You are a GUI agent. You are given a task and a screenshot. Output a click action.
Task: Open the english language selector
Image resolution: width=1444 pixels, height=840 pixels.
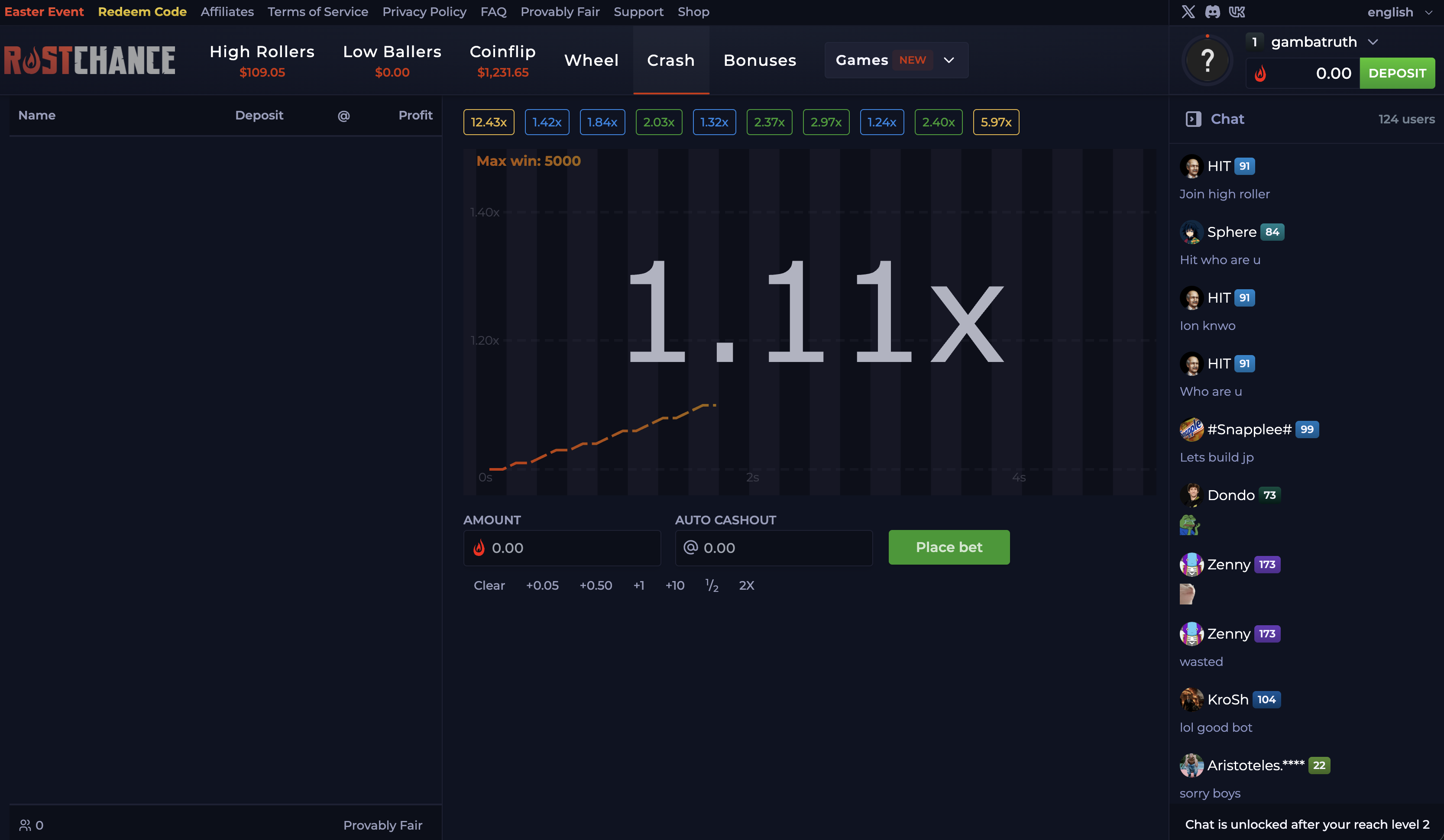point(1400,12)
